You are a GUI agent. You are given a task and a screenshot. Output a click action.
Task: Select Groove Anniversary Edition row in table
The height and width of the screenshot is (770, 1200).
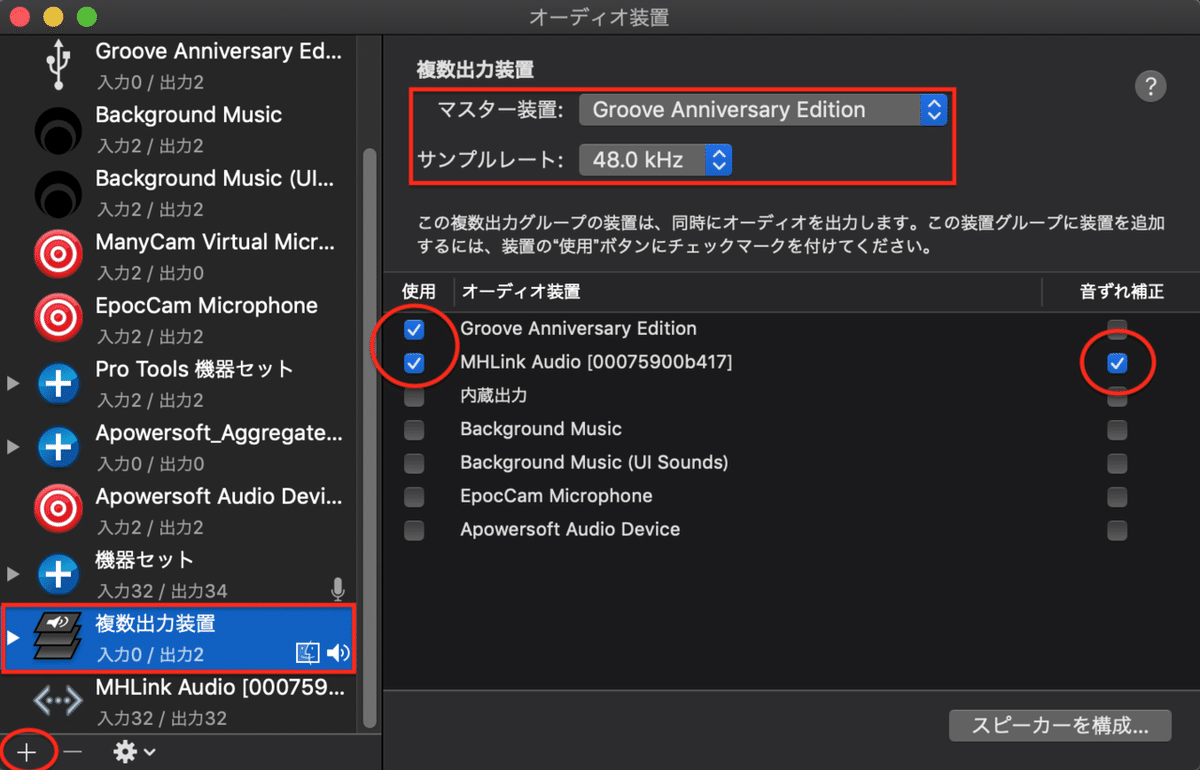coord(792,329)
